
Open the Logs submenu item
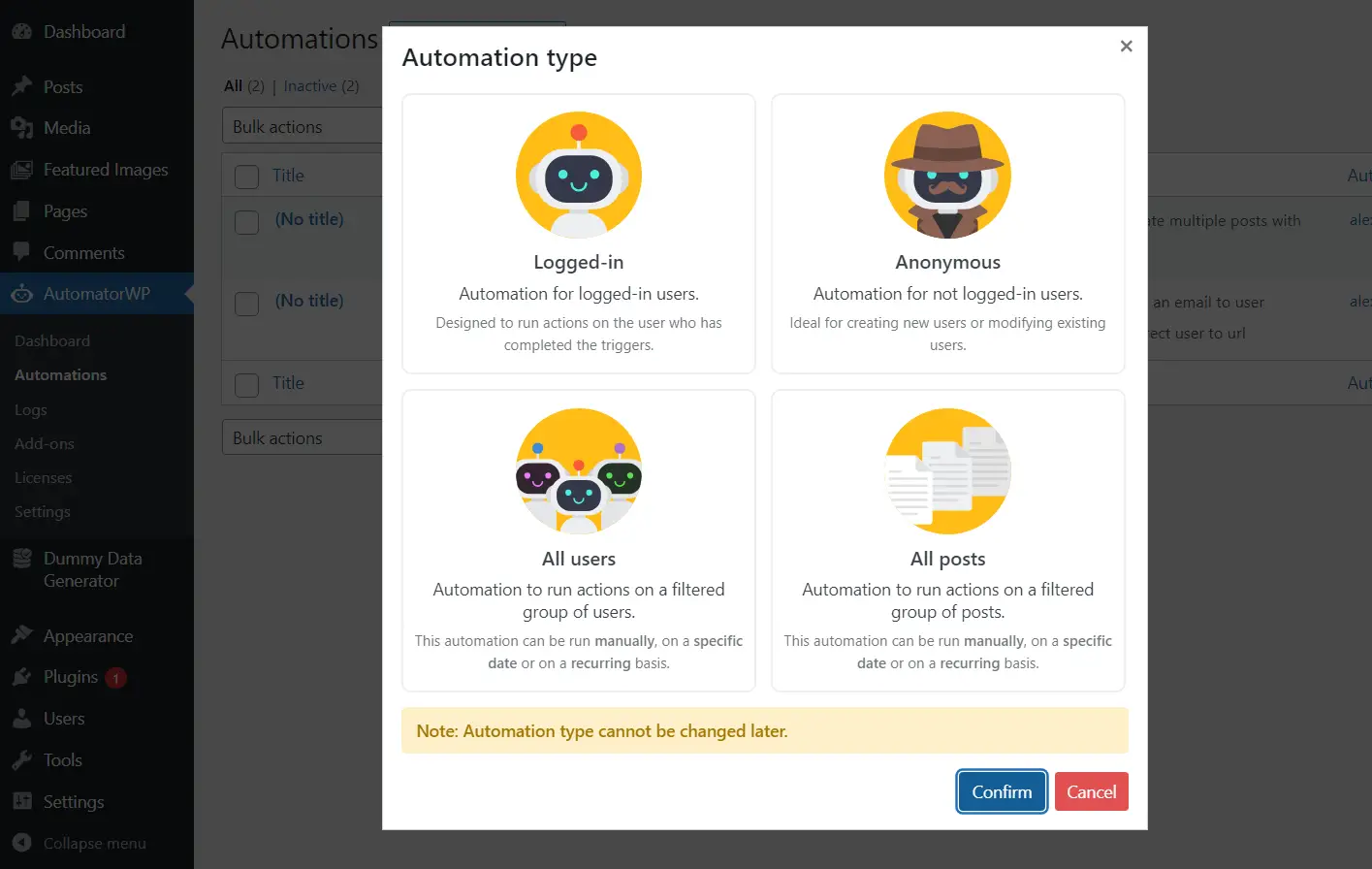point(31,410)
